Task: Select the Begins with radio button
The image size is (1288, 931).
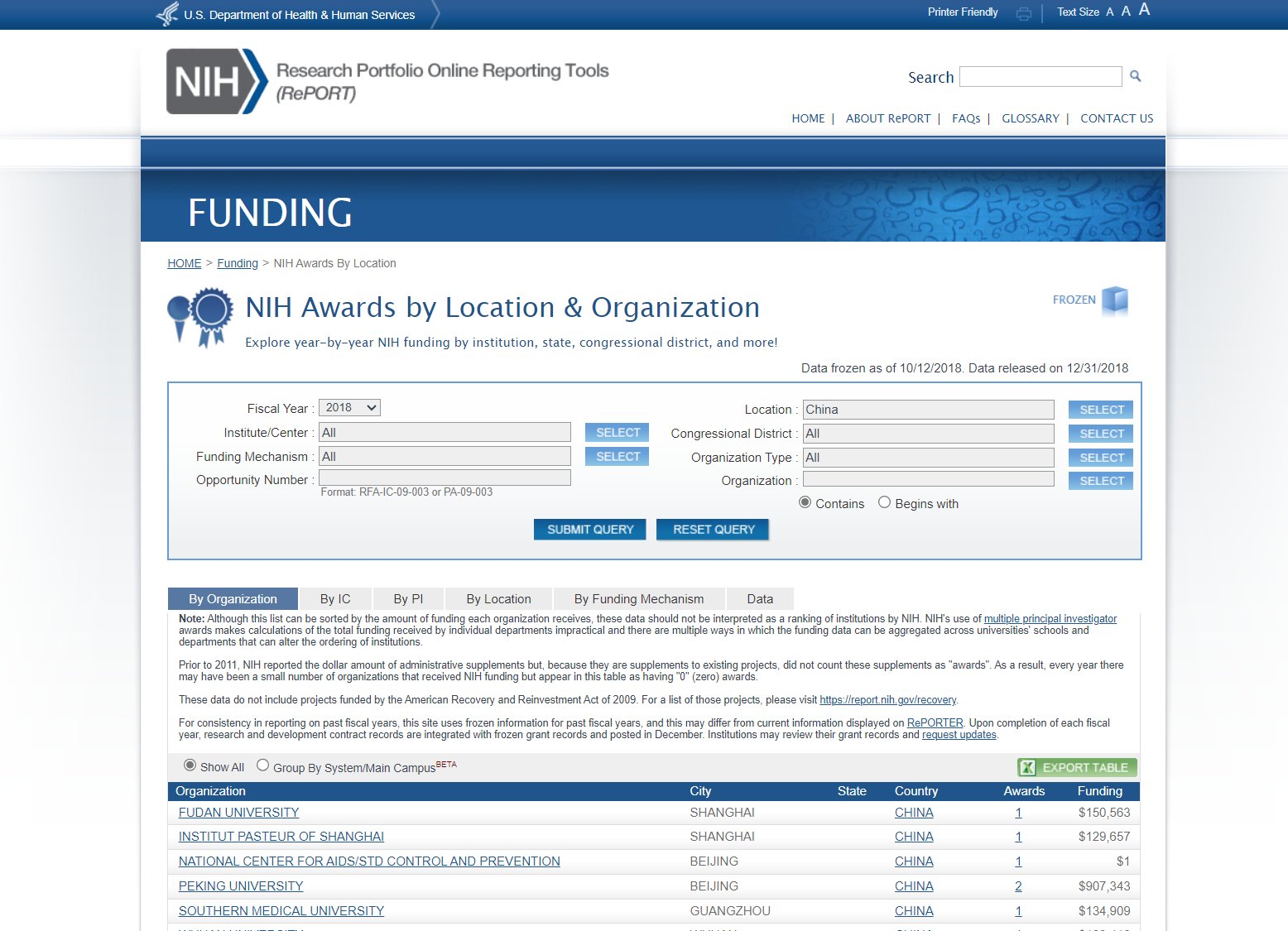Action: [884, 502]
